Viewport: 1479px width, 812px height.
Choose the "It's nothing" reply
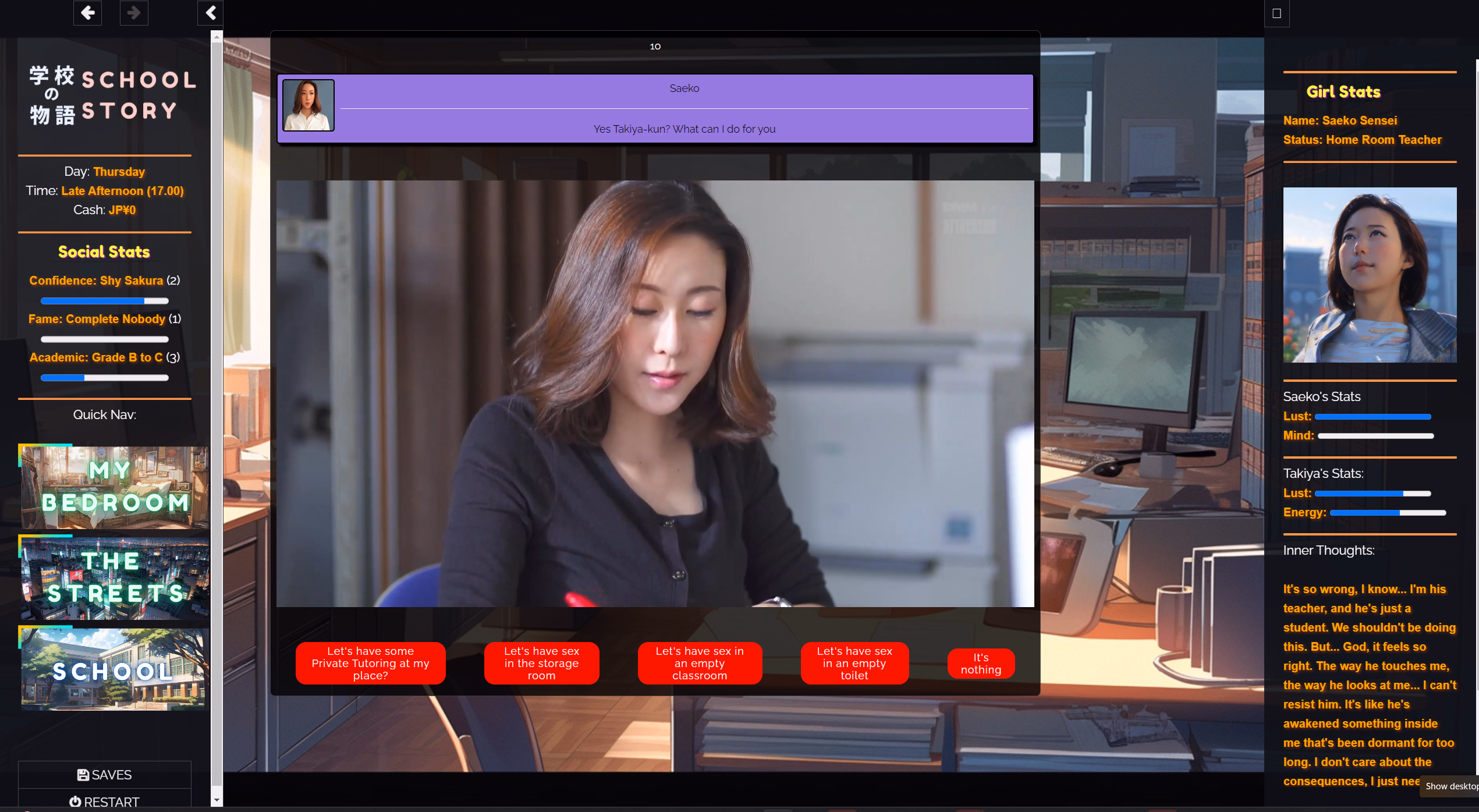pyautogui.click(x=981, y=664)
